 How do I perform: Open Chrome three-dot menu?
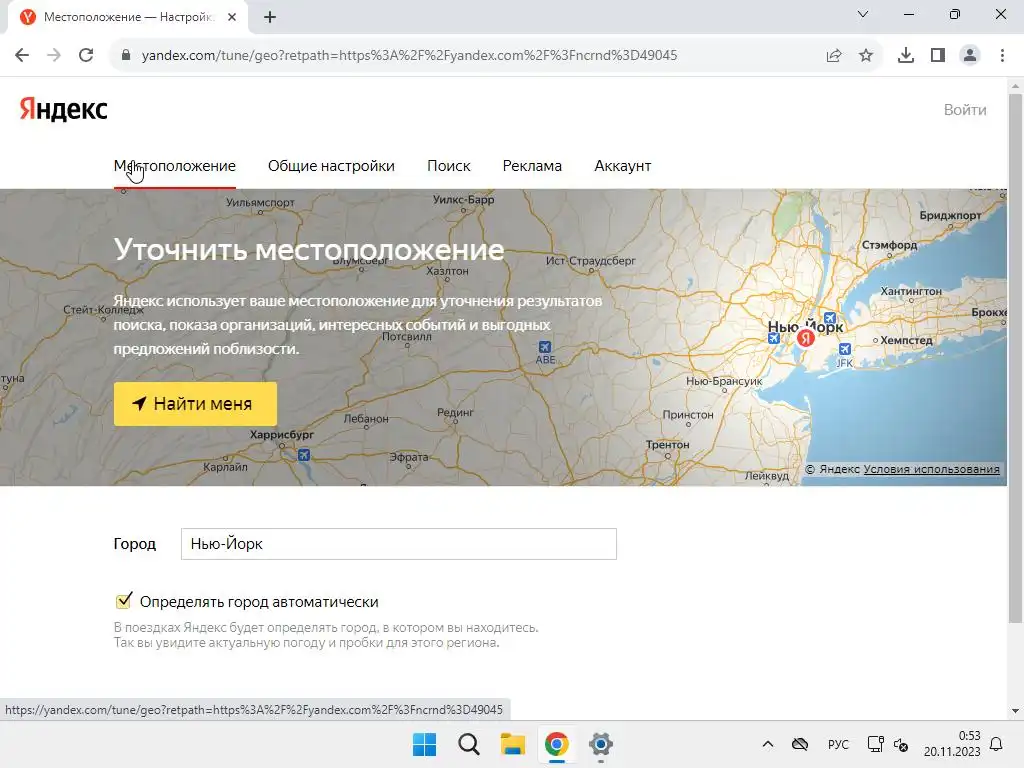tap(1002, 56)
